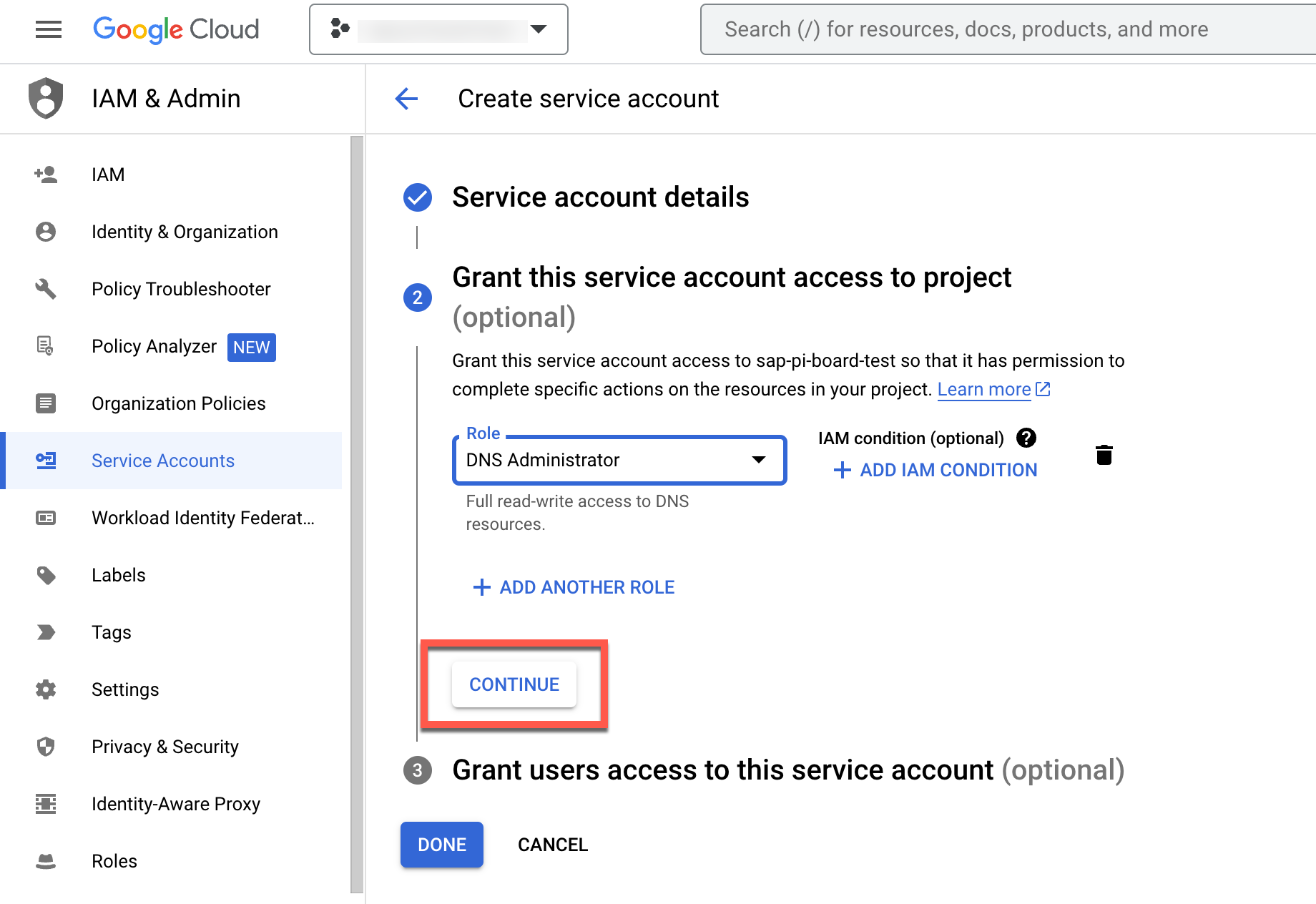Click the DONE button

click(442, 845)
